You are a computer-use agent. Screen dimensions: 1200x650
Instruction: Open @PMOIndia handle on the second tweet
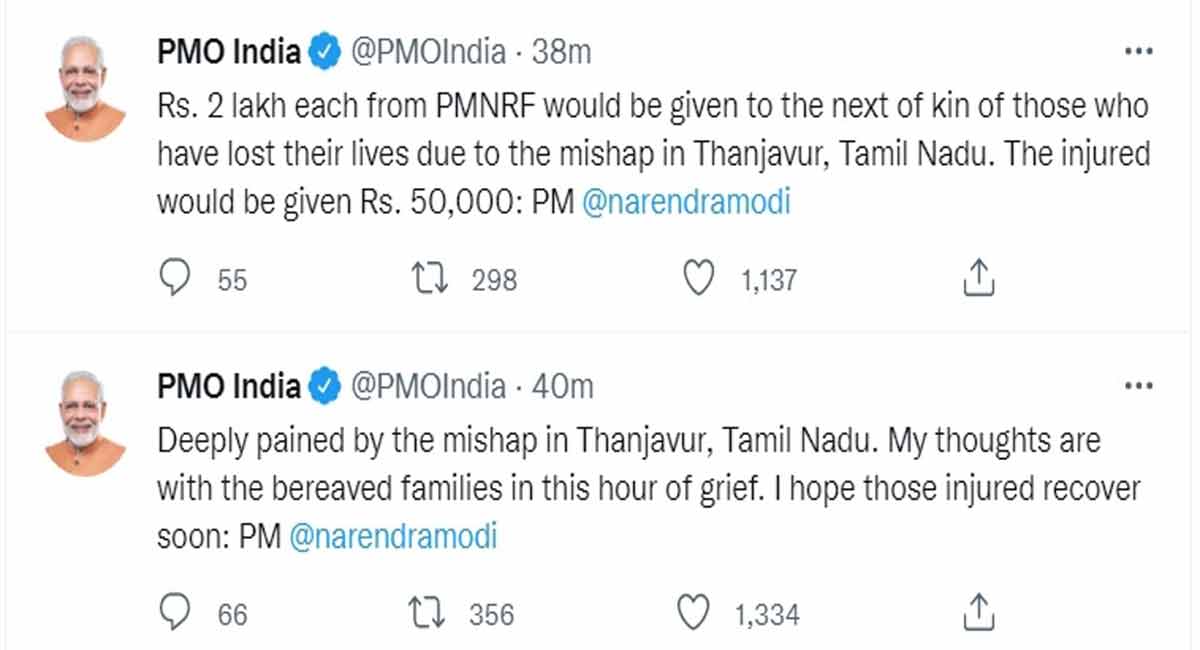click(427, 385)
